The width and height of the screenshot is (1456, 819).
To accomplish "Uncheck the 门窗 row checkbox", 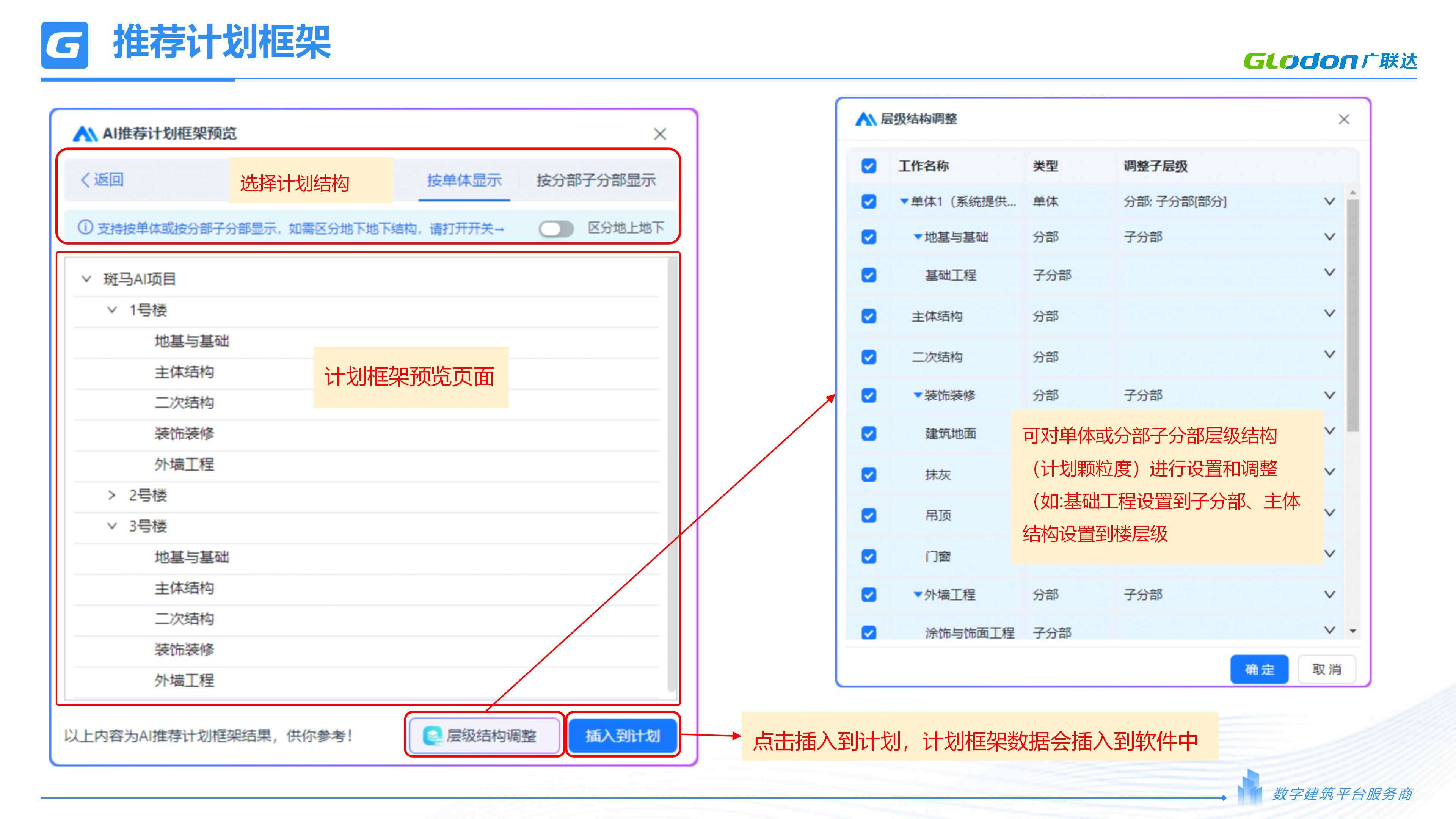I will (869, 557).
